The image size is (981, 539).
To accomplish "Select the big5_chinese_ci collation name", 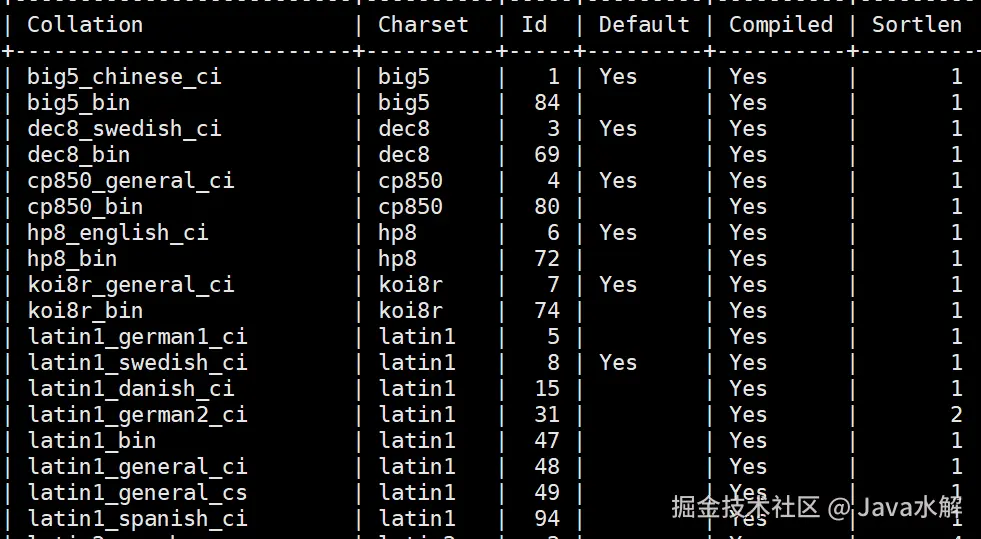I will 124,76.
